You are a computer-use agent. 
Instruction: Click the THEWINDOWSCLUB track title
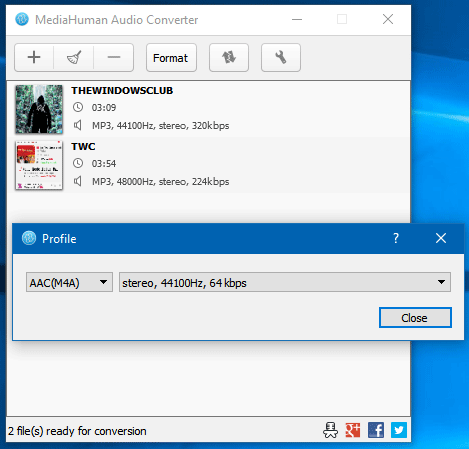pyautogui.click(x=122, y=91)
